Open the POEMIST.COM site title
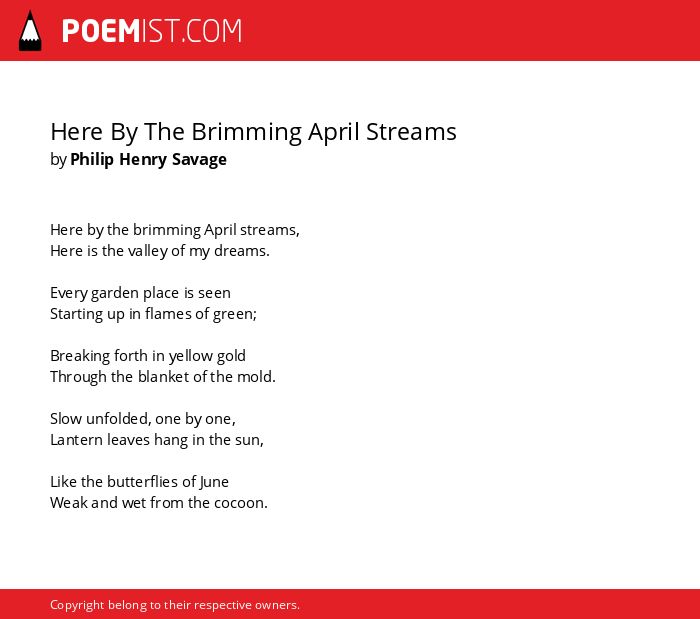 (152, 31)
